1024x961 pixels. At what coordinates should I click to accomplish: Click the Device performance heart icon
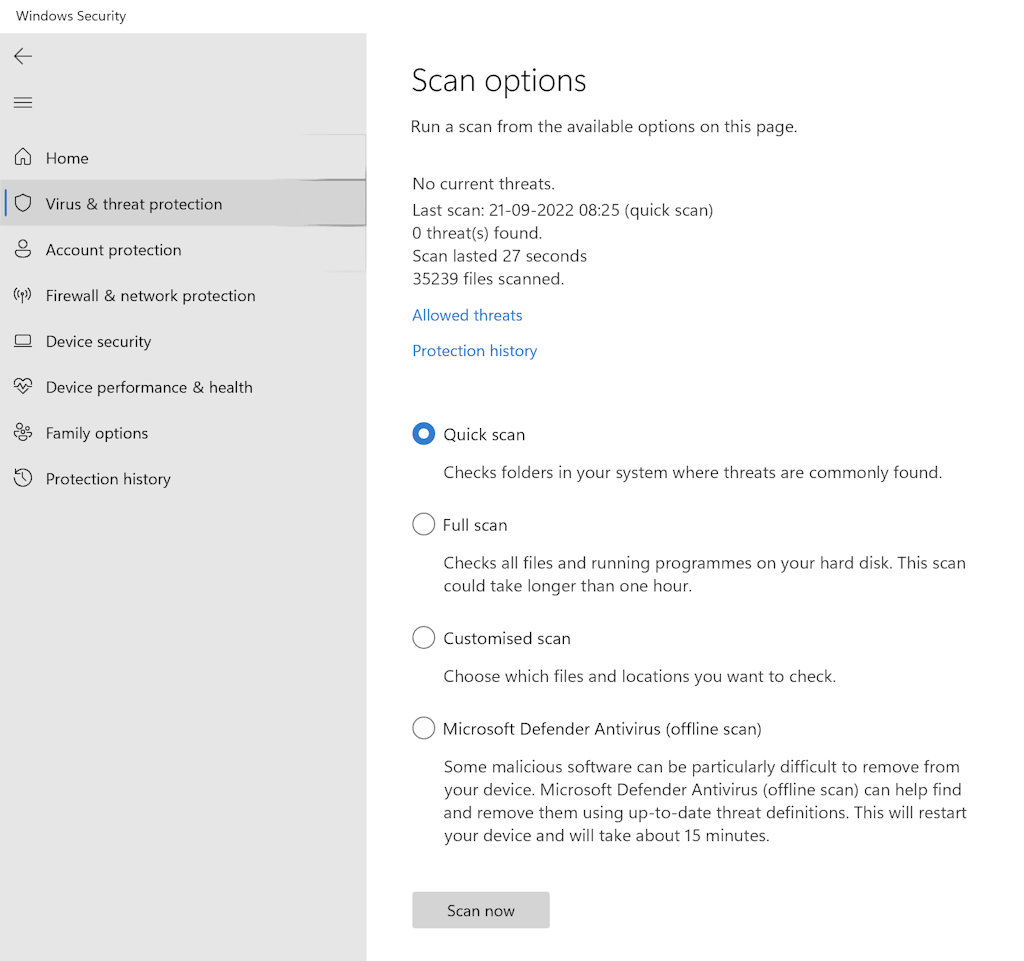(23, 386)
